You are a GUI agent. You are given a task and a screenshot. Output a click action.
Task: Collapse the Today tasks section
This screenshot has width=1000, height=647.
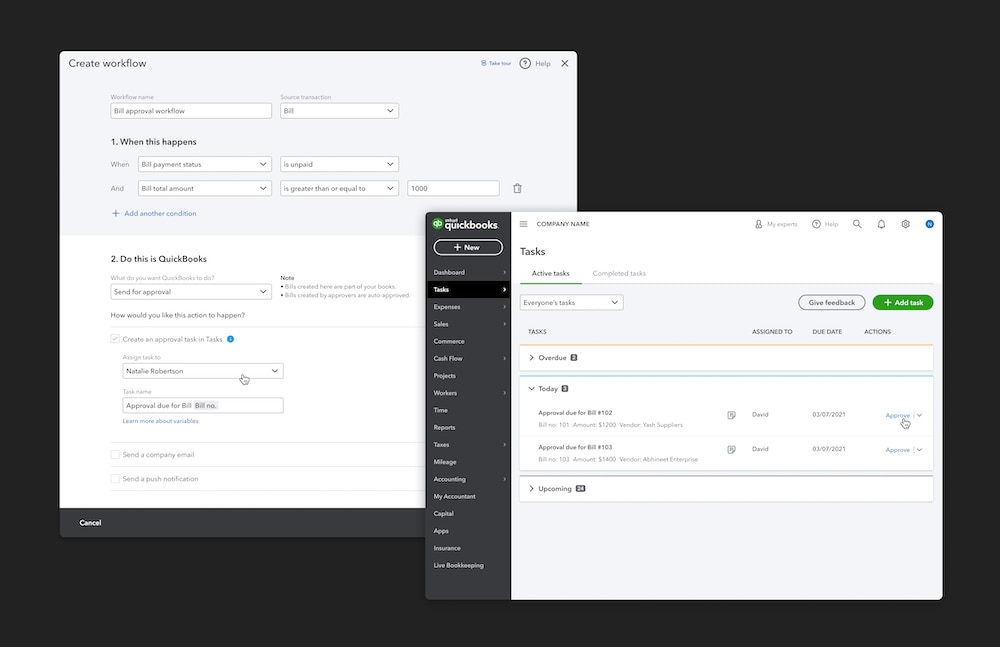click(531, 389)
